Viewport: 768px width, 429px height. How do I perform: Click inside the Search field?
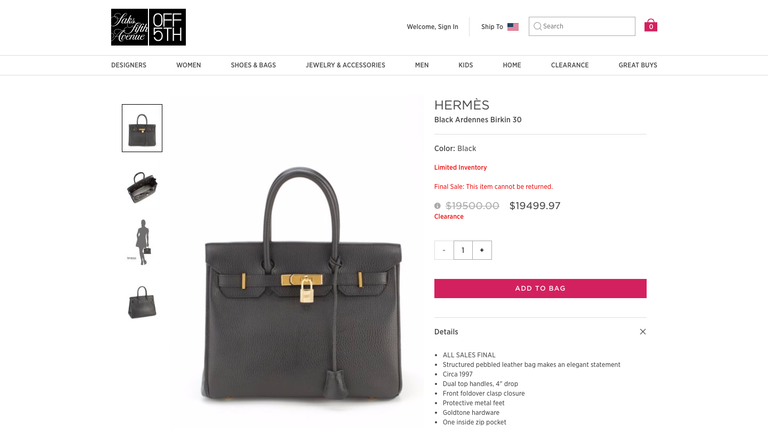click(582, 26)
